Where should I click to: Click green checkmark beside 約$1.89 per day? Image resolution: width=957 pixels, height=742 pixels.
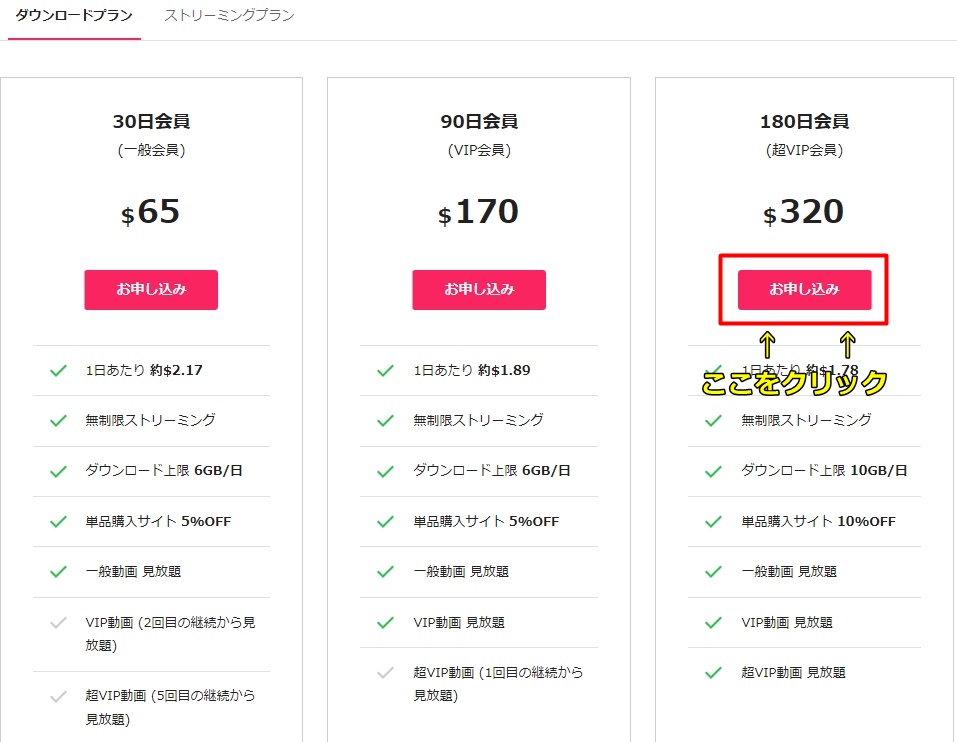[x=385, y=370]
